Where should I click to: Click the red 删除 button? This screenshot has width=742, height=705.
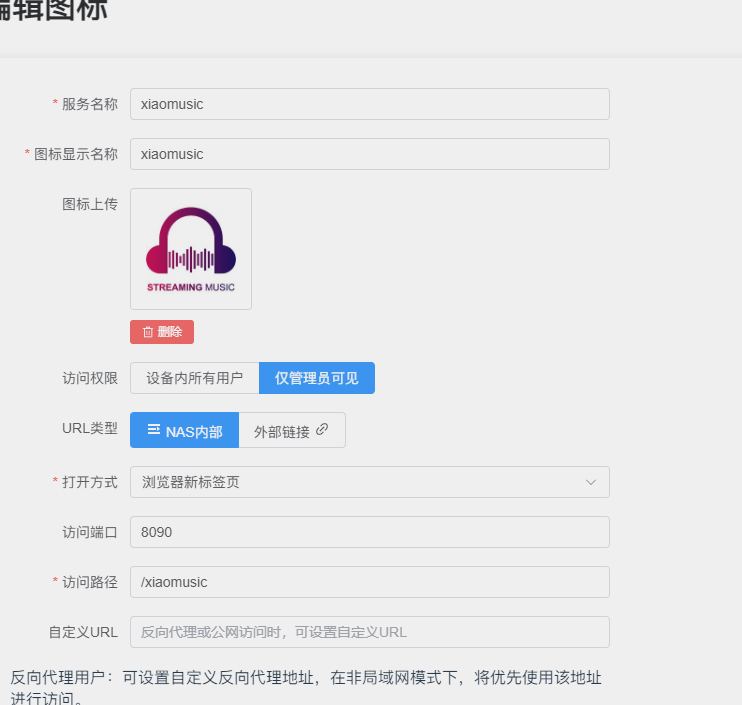click(x=162, y=332)
